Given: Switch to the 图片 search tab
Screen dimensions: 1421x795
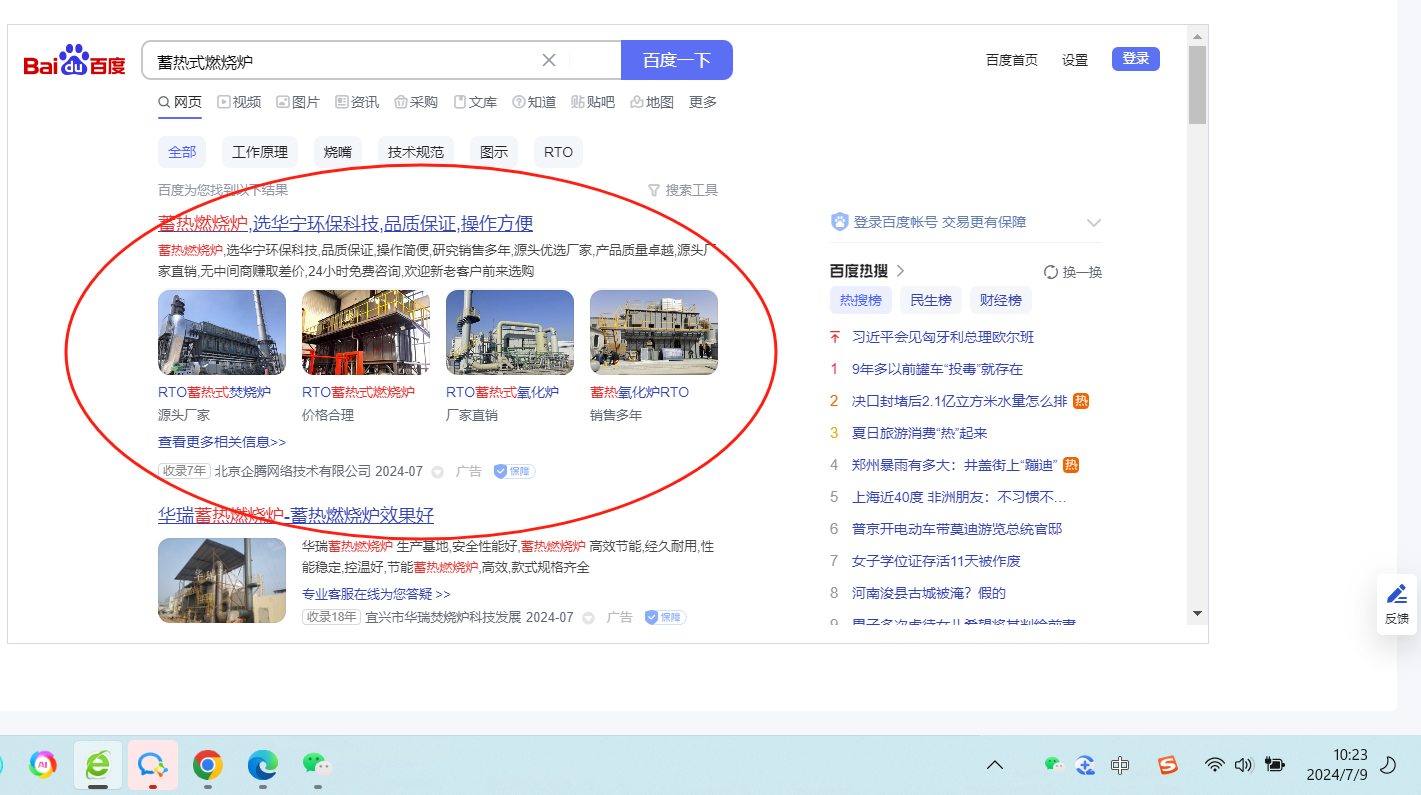Looking at the screenshot, I should tap(298, 102).
